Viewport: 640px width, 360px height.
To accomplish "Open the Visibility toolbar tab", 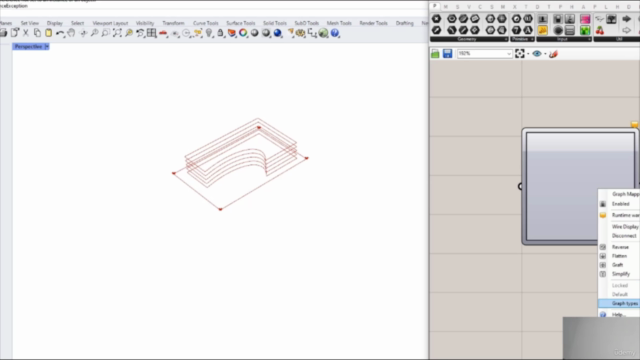I will click(145, 23).
